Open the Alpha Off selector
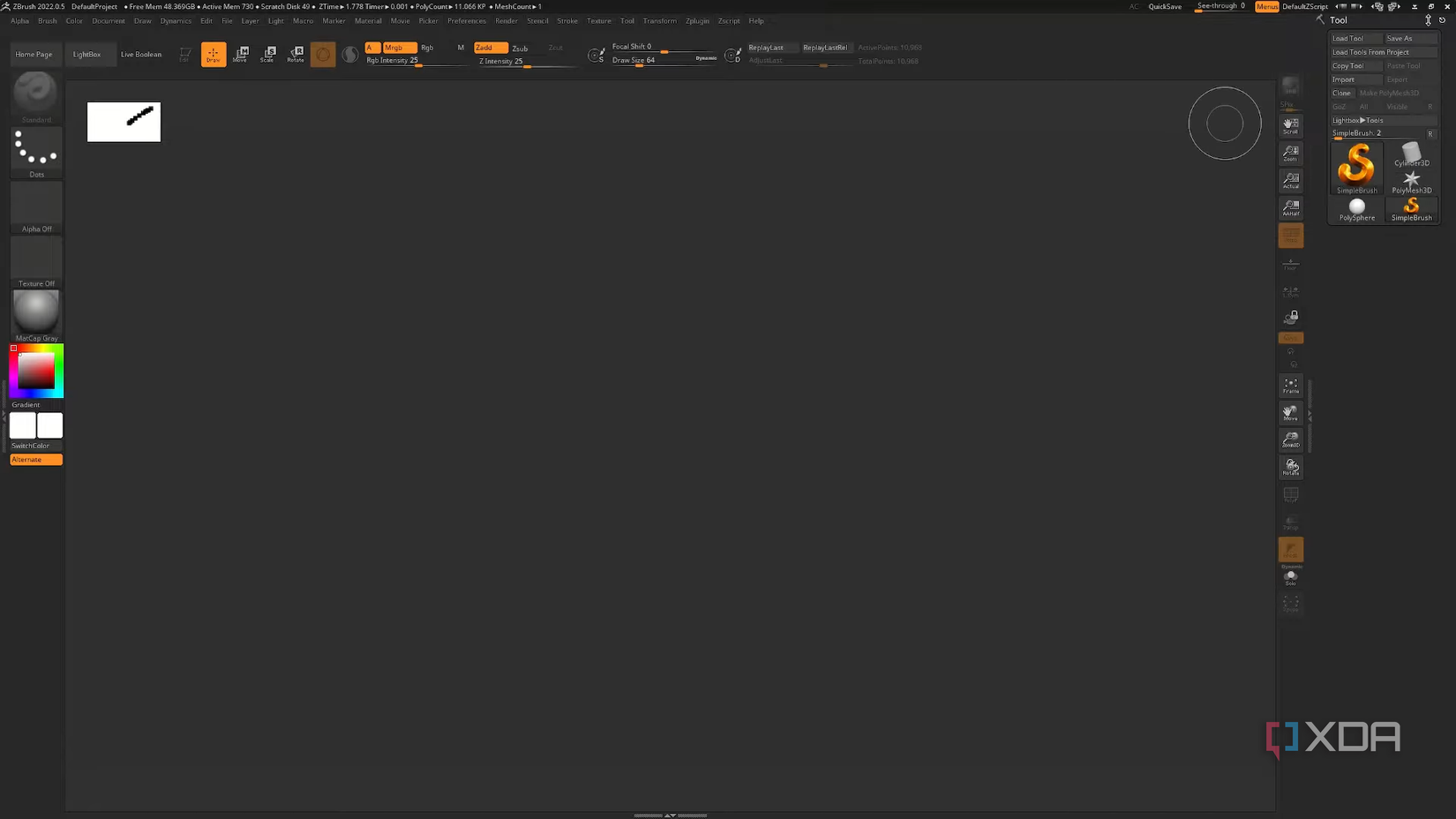This screenshot has width=1456, height=819. pyautogui.click(x=36, y=207)
